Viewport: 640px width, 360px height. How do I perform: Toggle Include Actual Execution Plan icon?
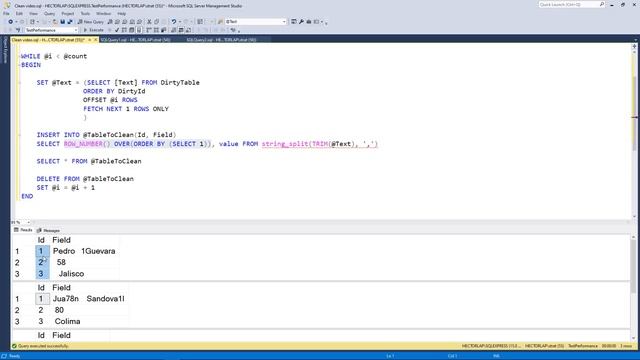click(149, 30)
